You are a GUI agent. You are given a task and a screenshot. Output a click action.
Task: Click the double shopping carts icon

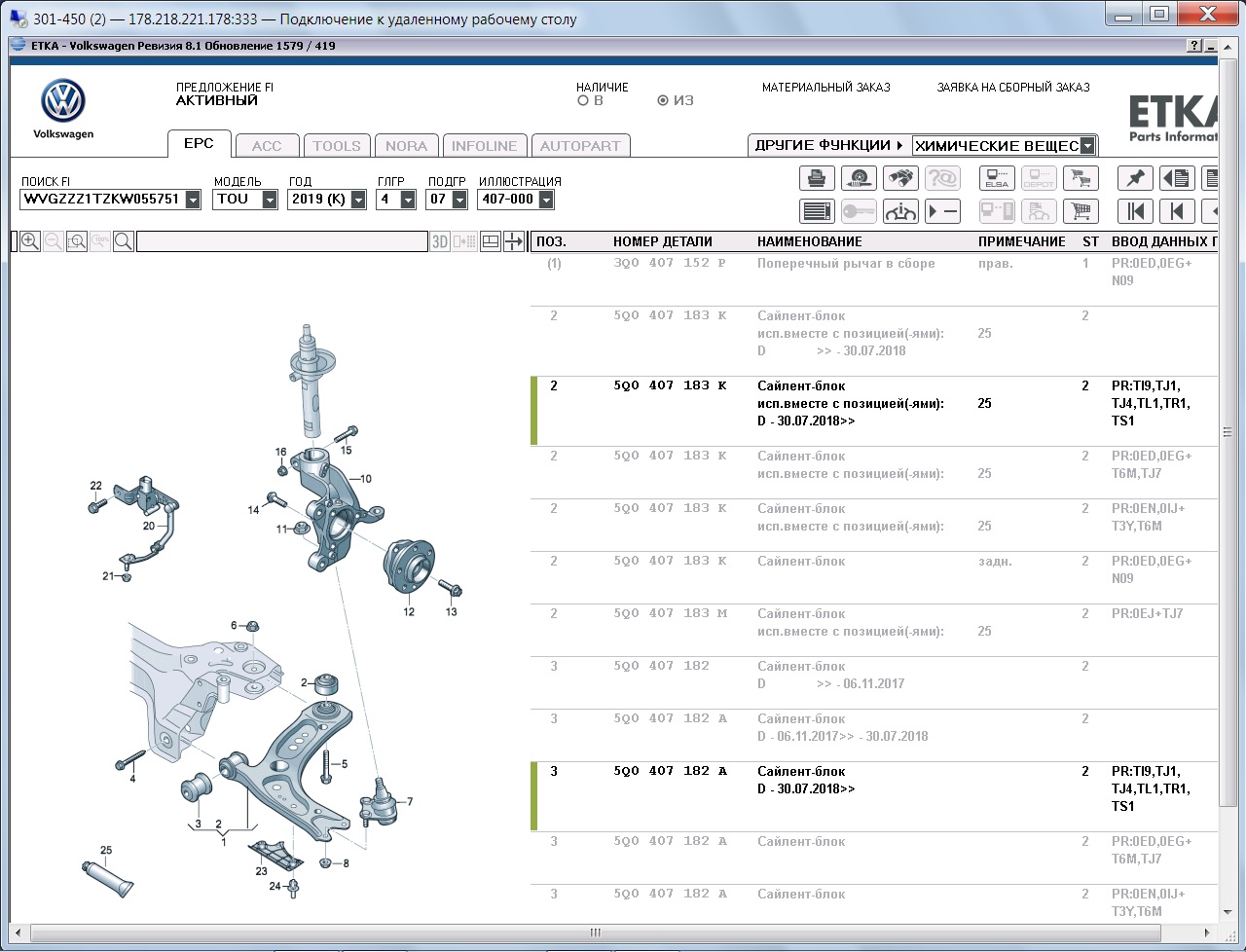click(x=1081, y=178)
